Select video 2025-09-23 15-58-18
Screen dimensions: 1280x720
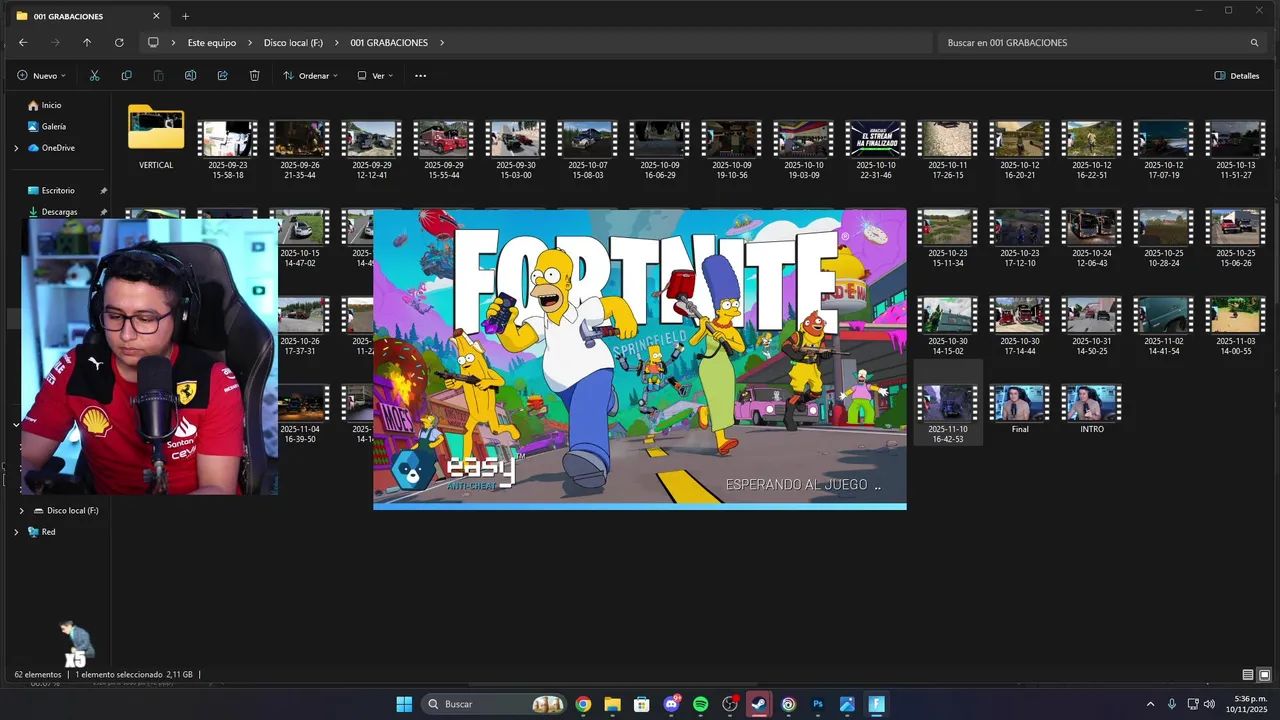227,150
